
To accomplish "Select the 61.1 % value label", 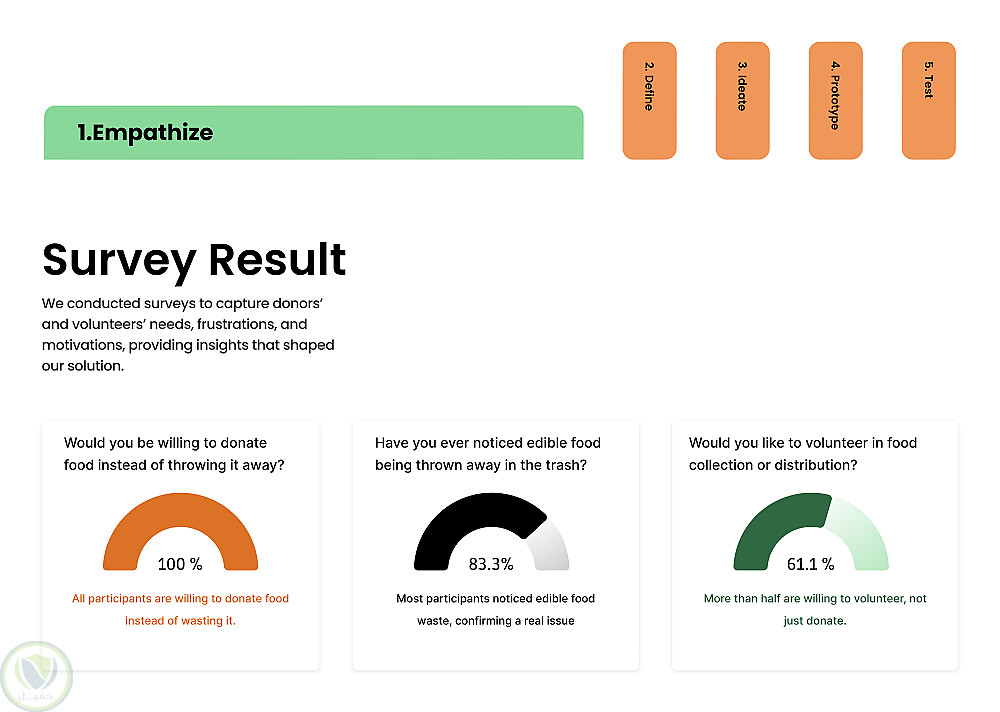I will pyautogui.click(x=810, y=564).
